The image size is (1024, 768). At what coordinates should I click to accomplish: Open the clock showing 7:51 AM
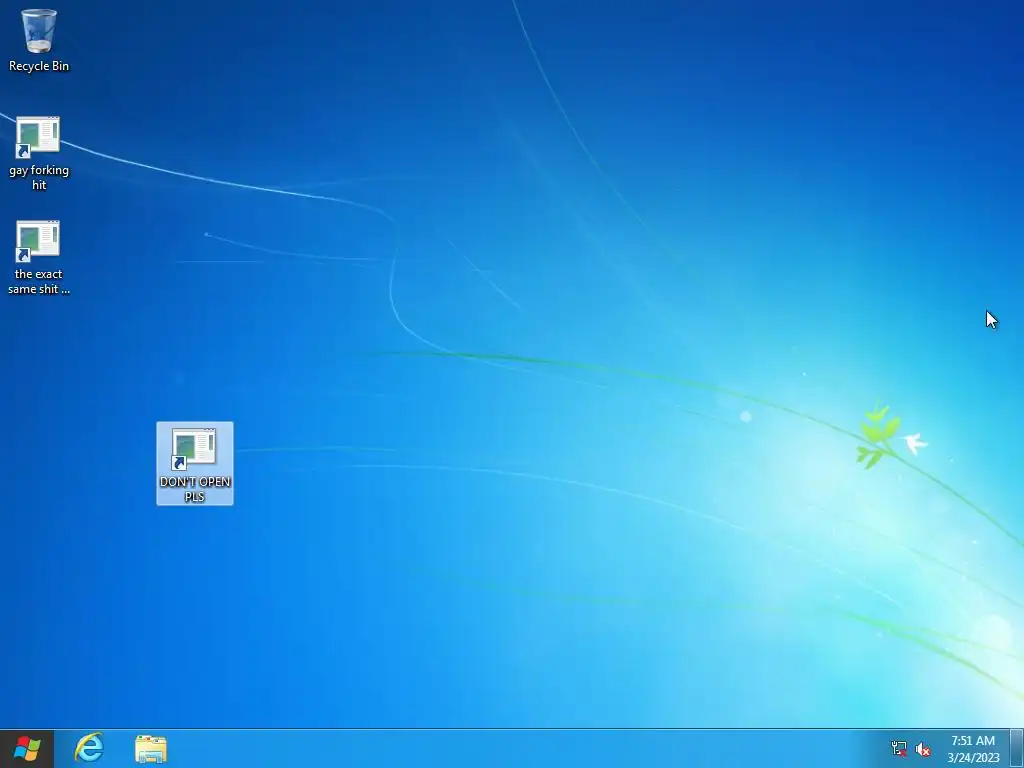[x=972, y=748]
